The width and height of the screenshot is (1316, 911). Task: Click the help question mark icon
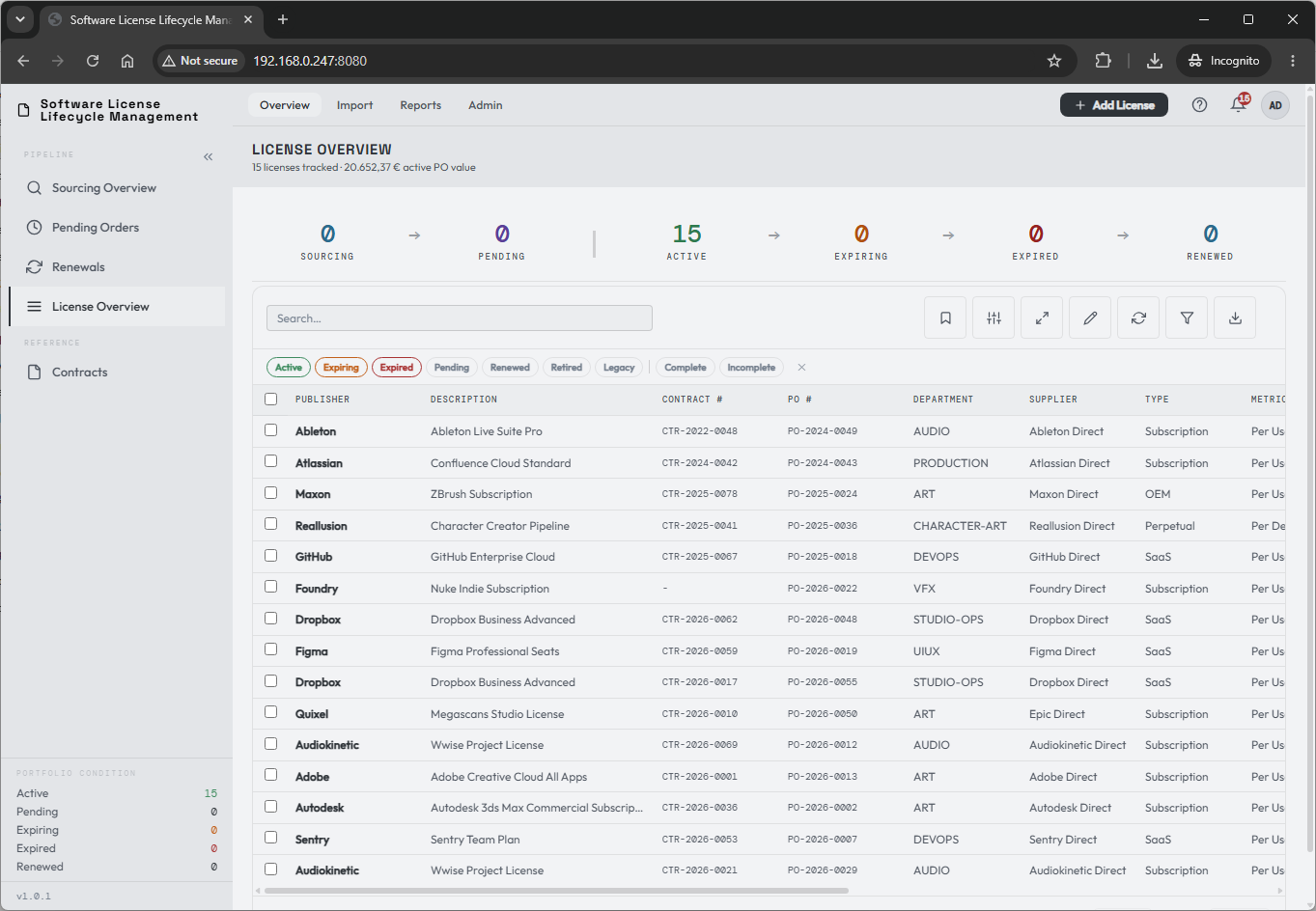coord(1199,105)
